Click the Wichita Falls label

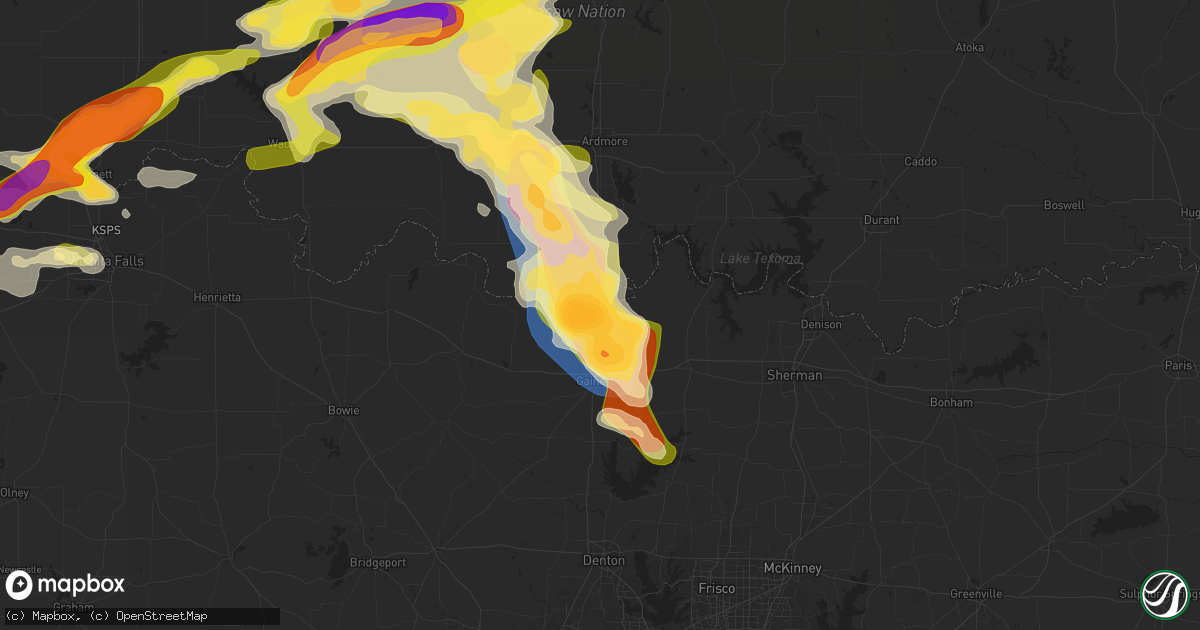(108, 261)
